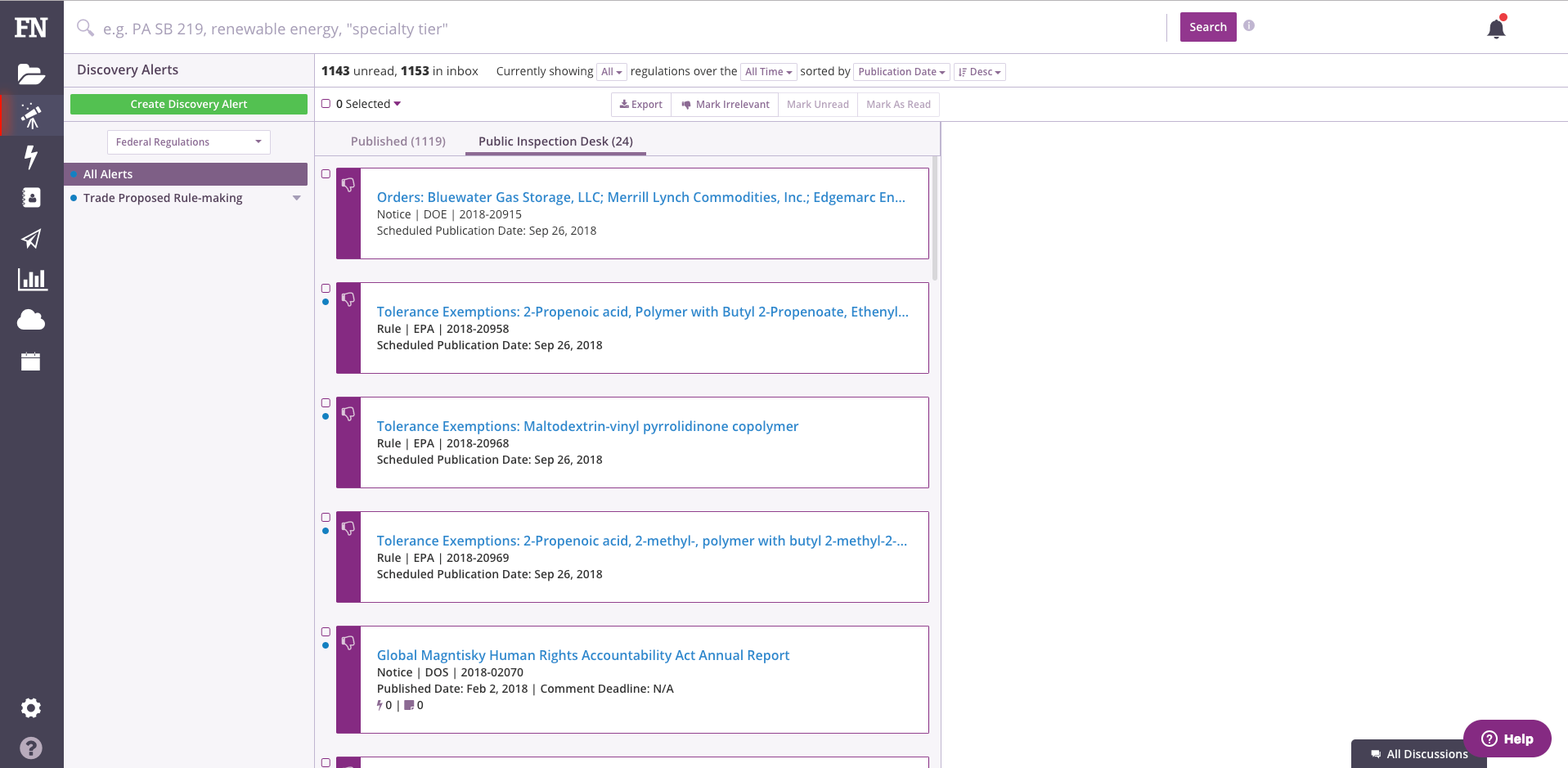Click the Mark Unread button

[818, 105]
